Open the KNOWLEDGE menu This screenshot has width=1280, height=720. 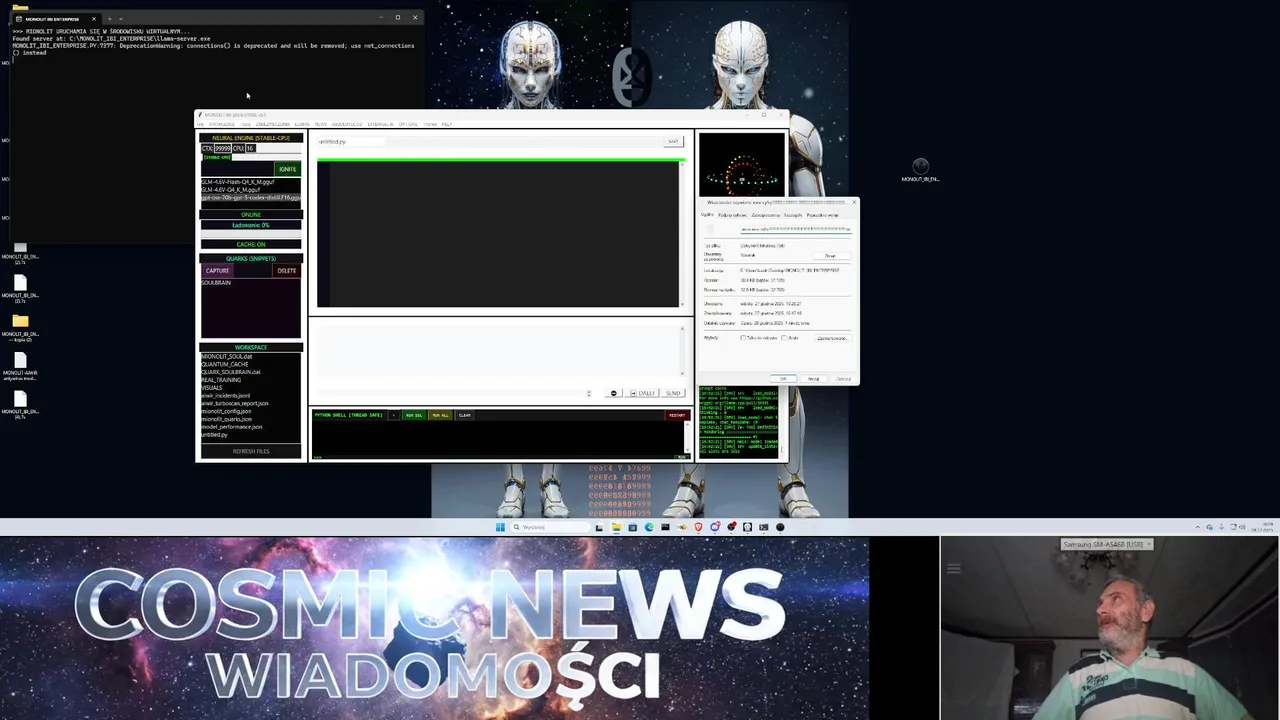222,124
